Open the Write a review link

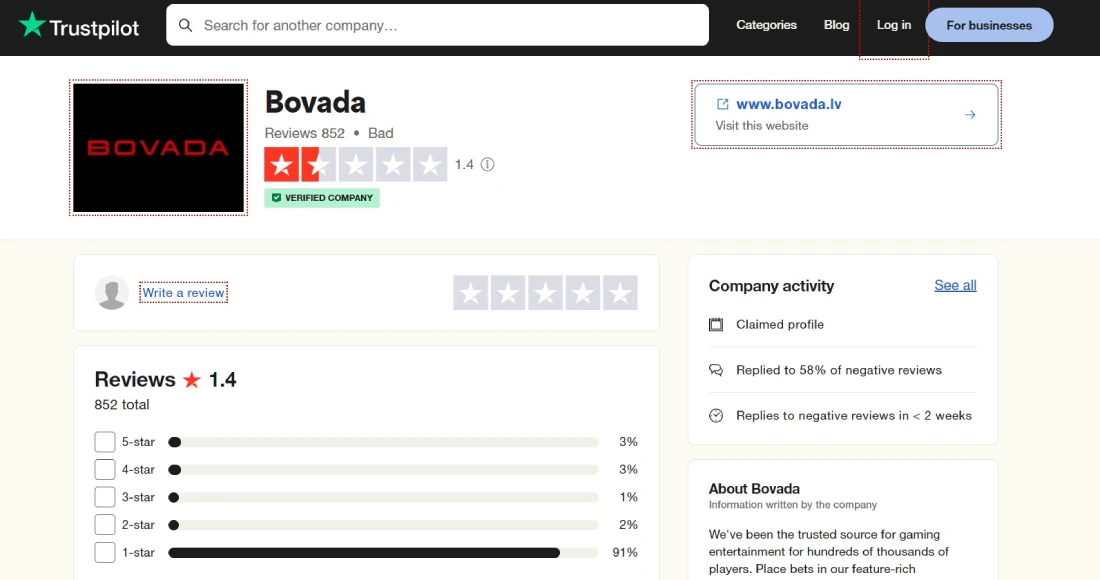pos(183,292)
